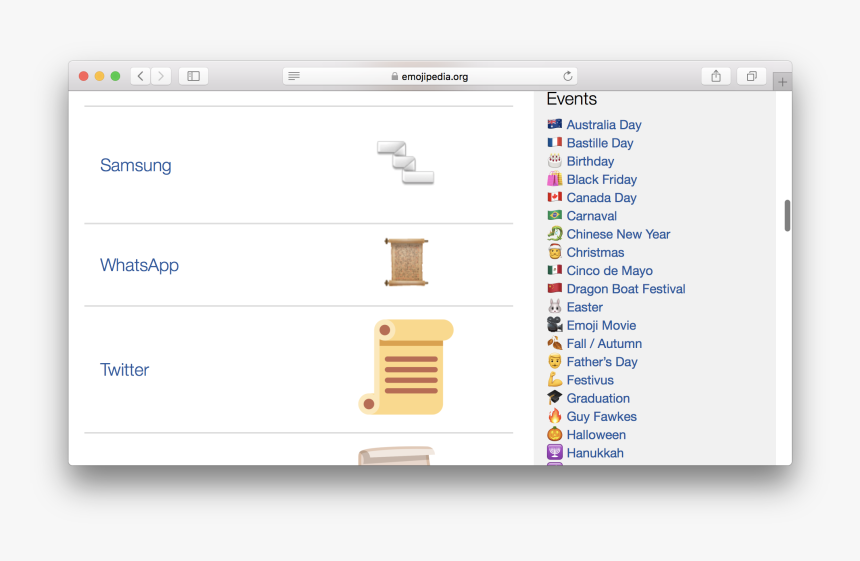The width and height of the screenshot is (860, 561).
Task: Toggle the Safari sidebar button
Action: [x=194, y=76]
